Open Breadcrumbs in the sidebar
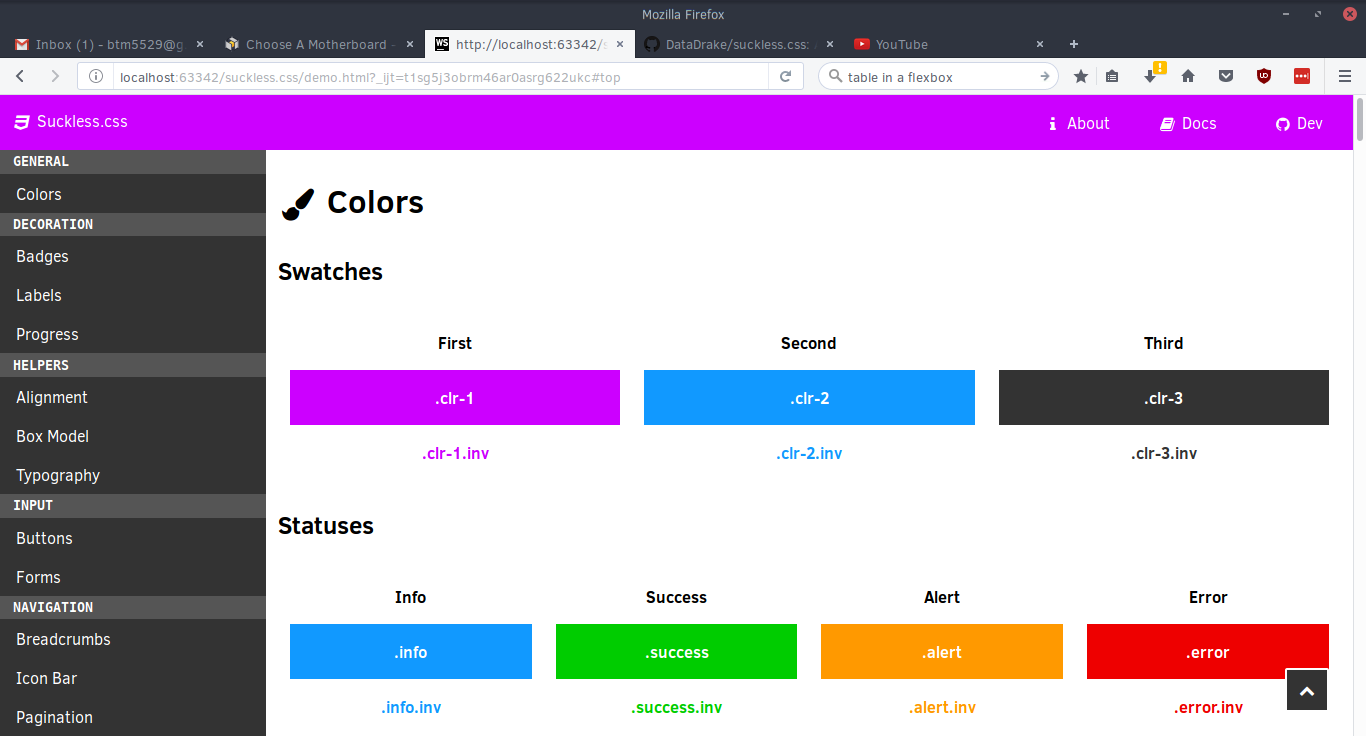Image resolution: width=1366 pixels, height=736 pixels. [133, 639]
